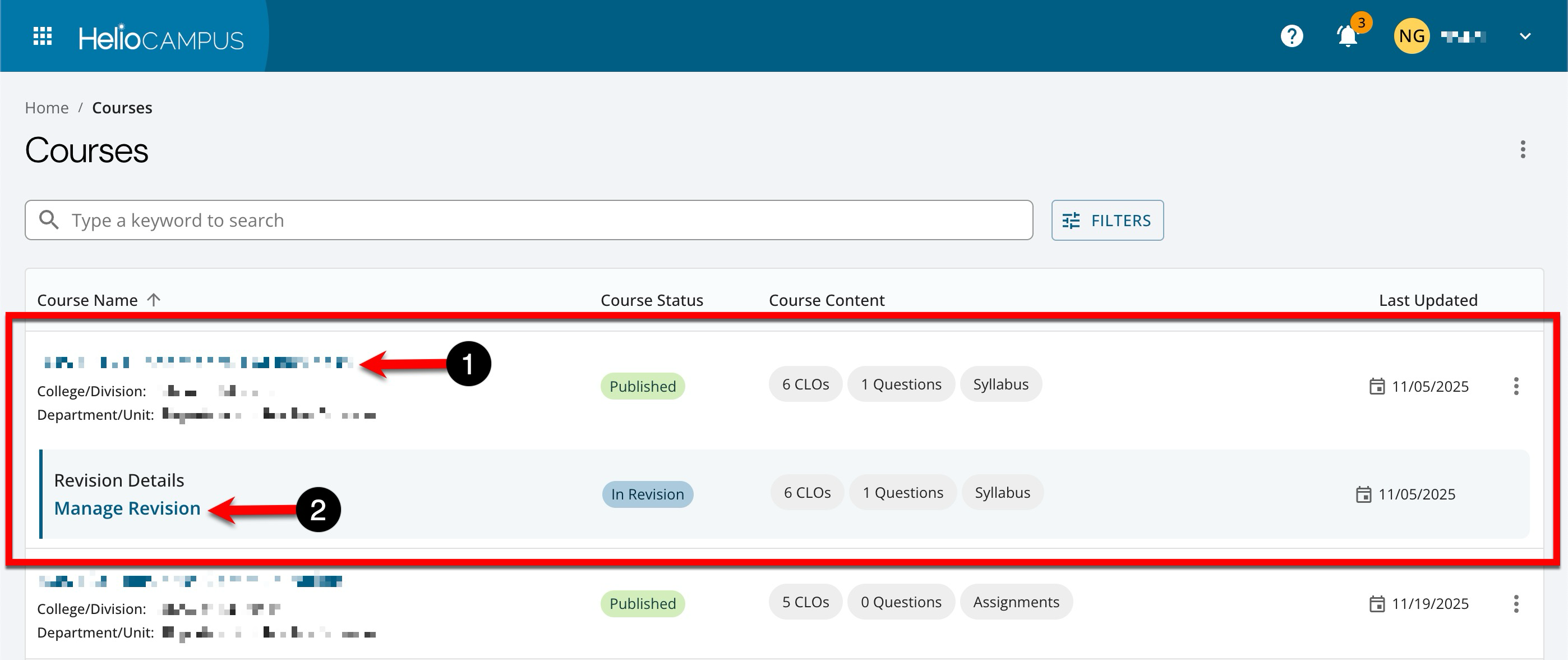
Task: Click the HelioCampus logo
Action: coord(161,38)
